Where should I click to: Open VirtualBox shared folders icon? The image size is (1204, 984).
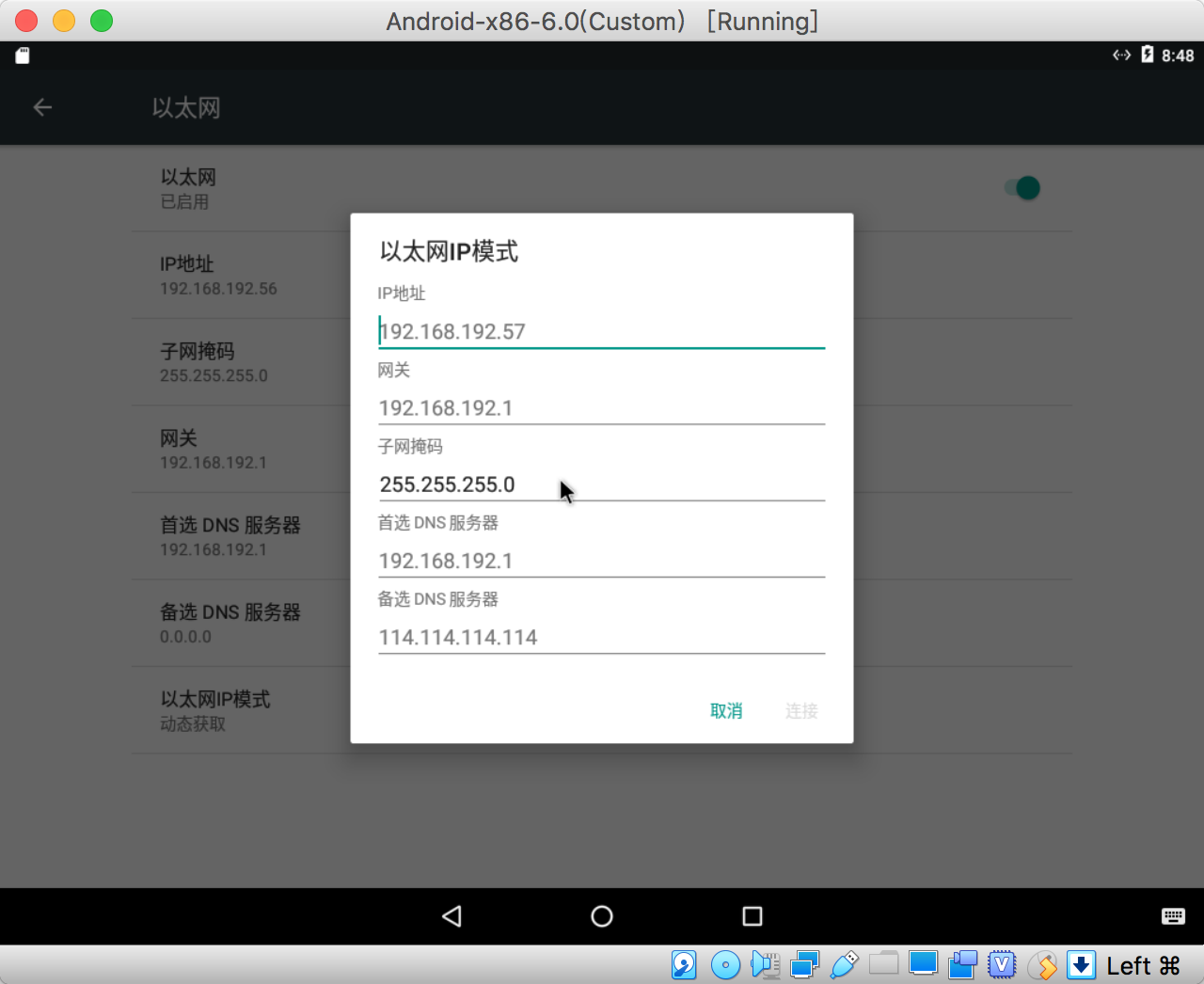tap(884, 963)
